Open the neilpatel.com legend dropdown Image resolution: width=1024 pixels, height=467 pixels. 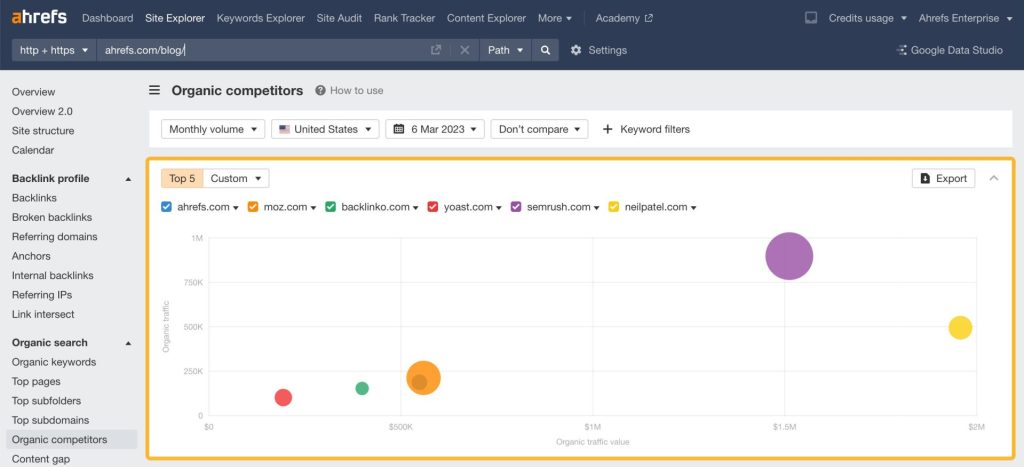pos(694,208)
